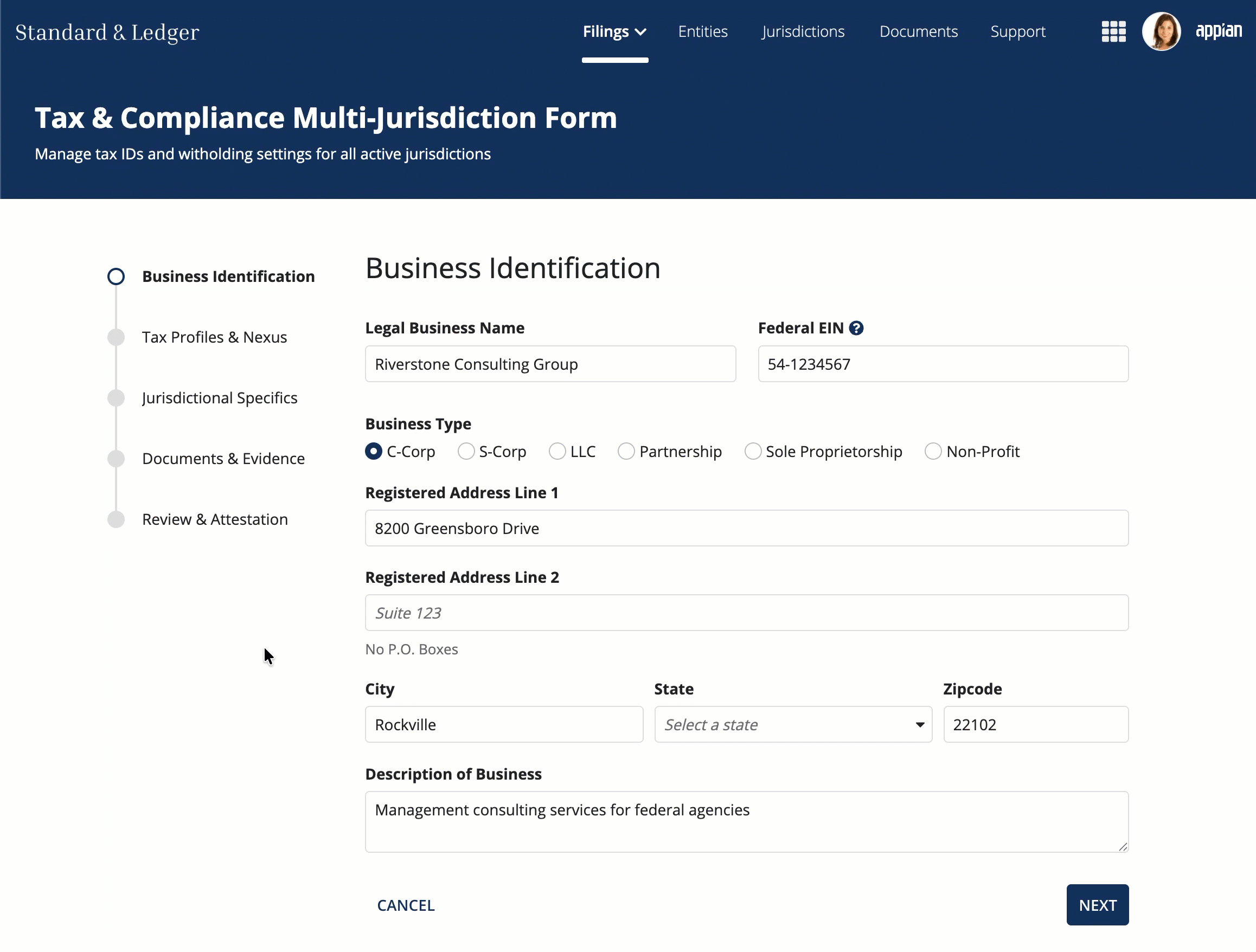Open the Review & Attestation step
This screenshot has width=1256, height=952.
pos(197,519)
